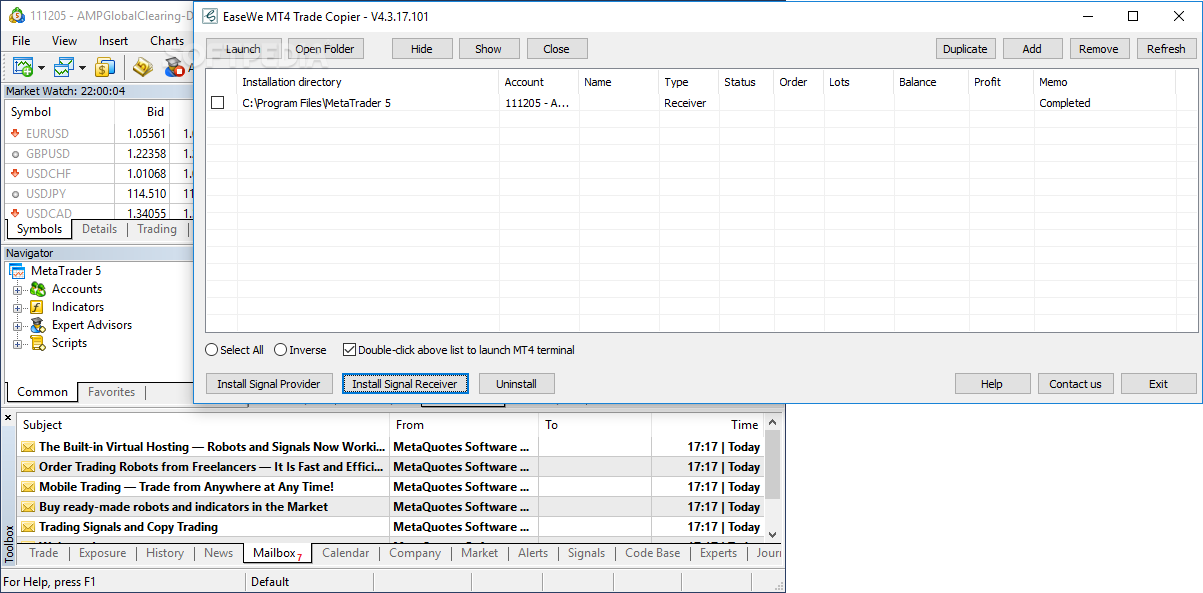Click the Help button in Trade Copier
Viewport: 1203px width, 593px height.
pyautogui.click(x=992, y=384)
